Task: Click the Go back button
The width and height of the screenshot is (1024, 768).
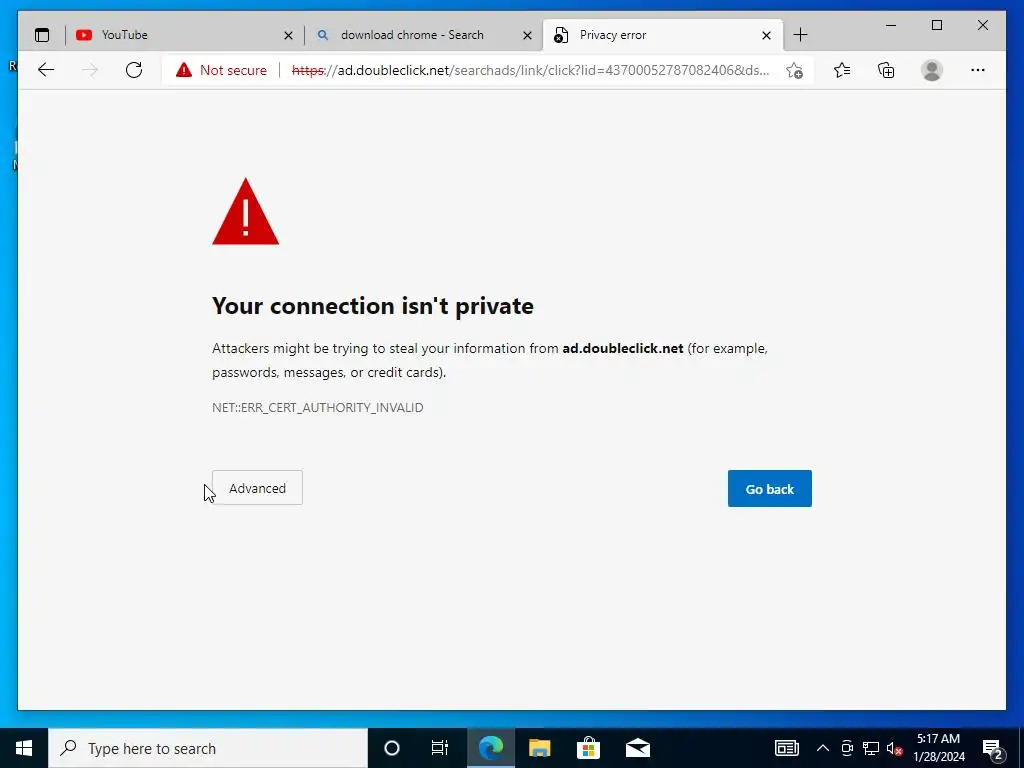Action: 769,488
